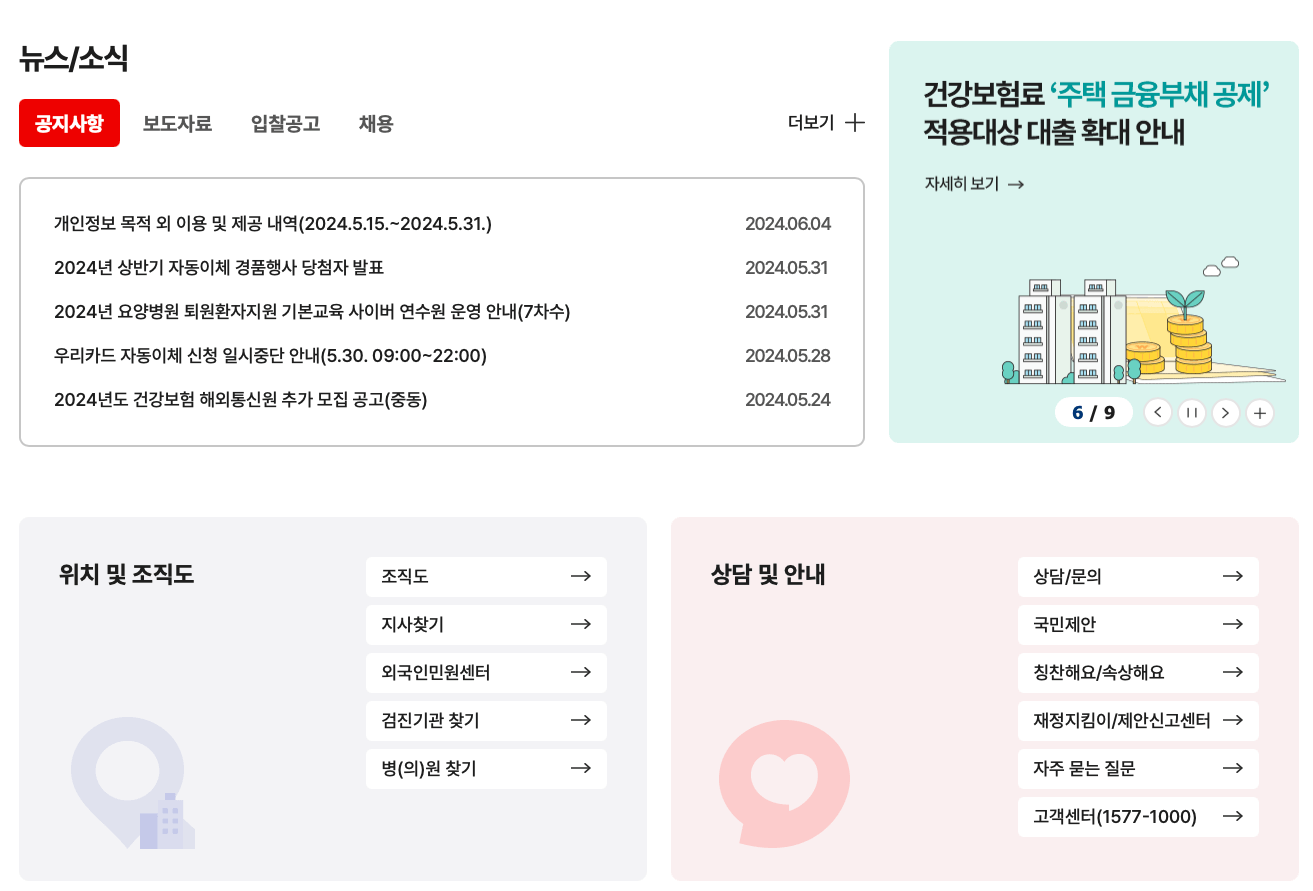Advance to the next banner slide
Screen dimensions: 1313x891
click(x=1226, y=412)
